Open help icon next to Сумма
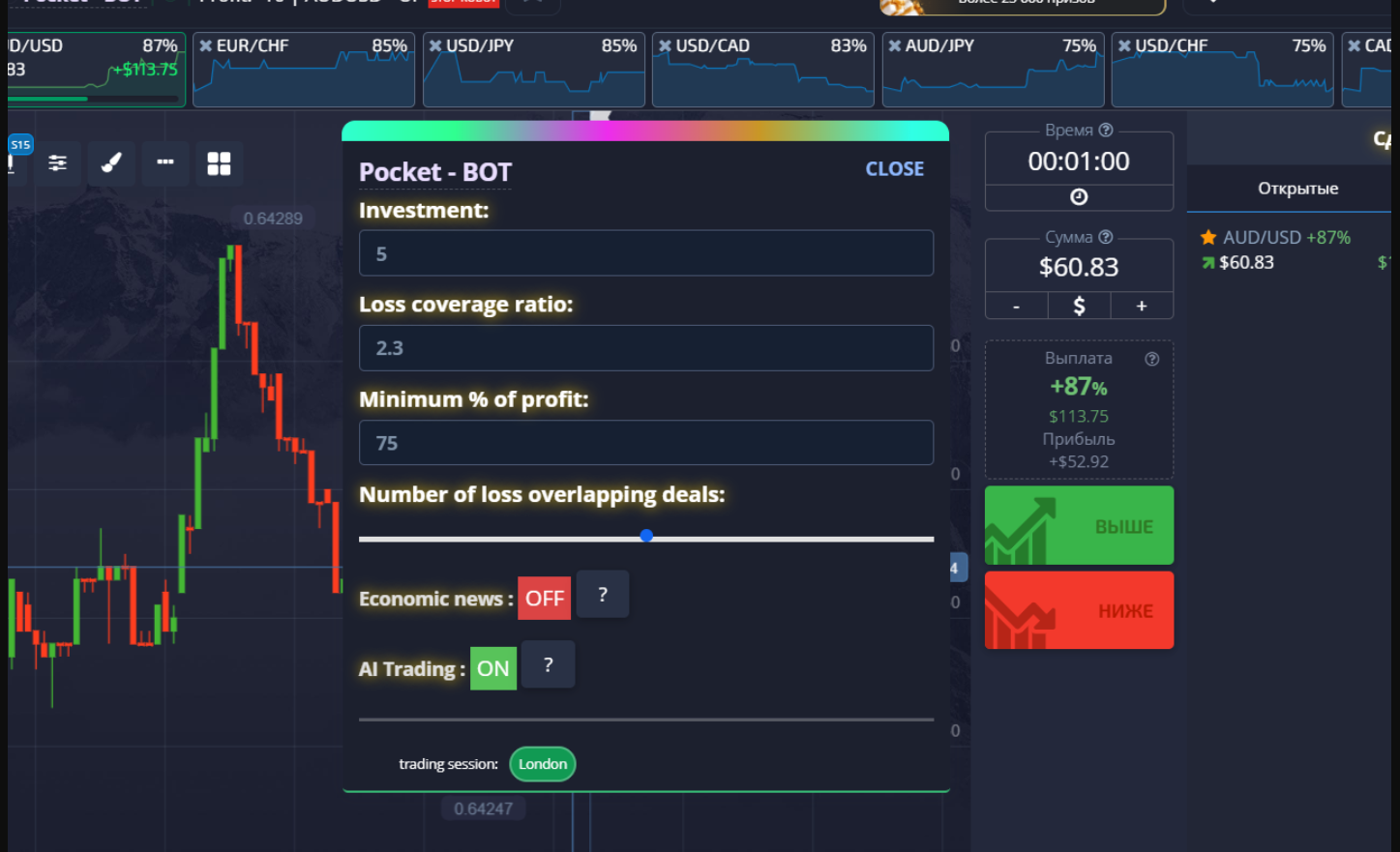 pos(1106,237)
